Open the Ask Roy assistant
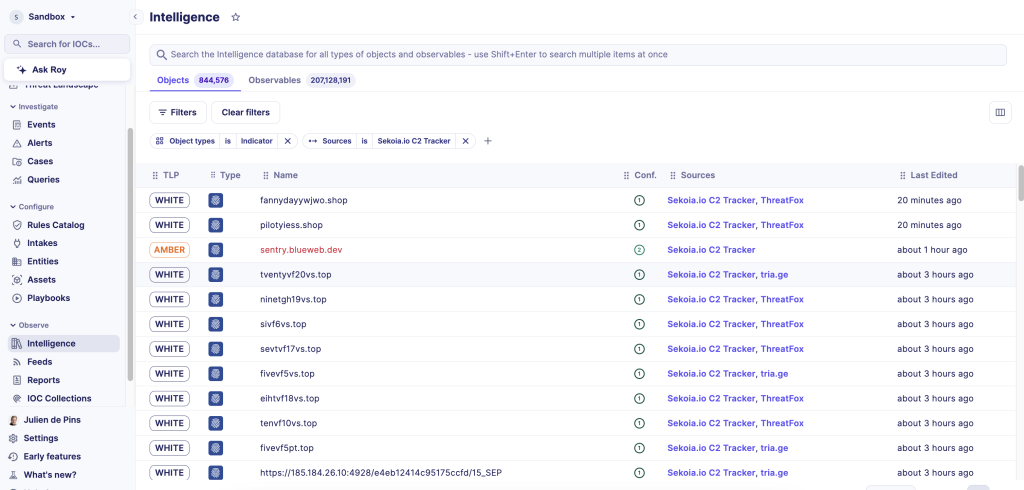Image resolution: width=1024 pixels, height=490 pixels. pyautogui.click(x=67, y=70)
